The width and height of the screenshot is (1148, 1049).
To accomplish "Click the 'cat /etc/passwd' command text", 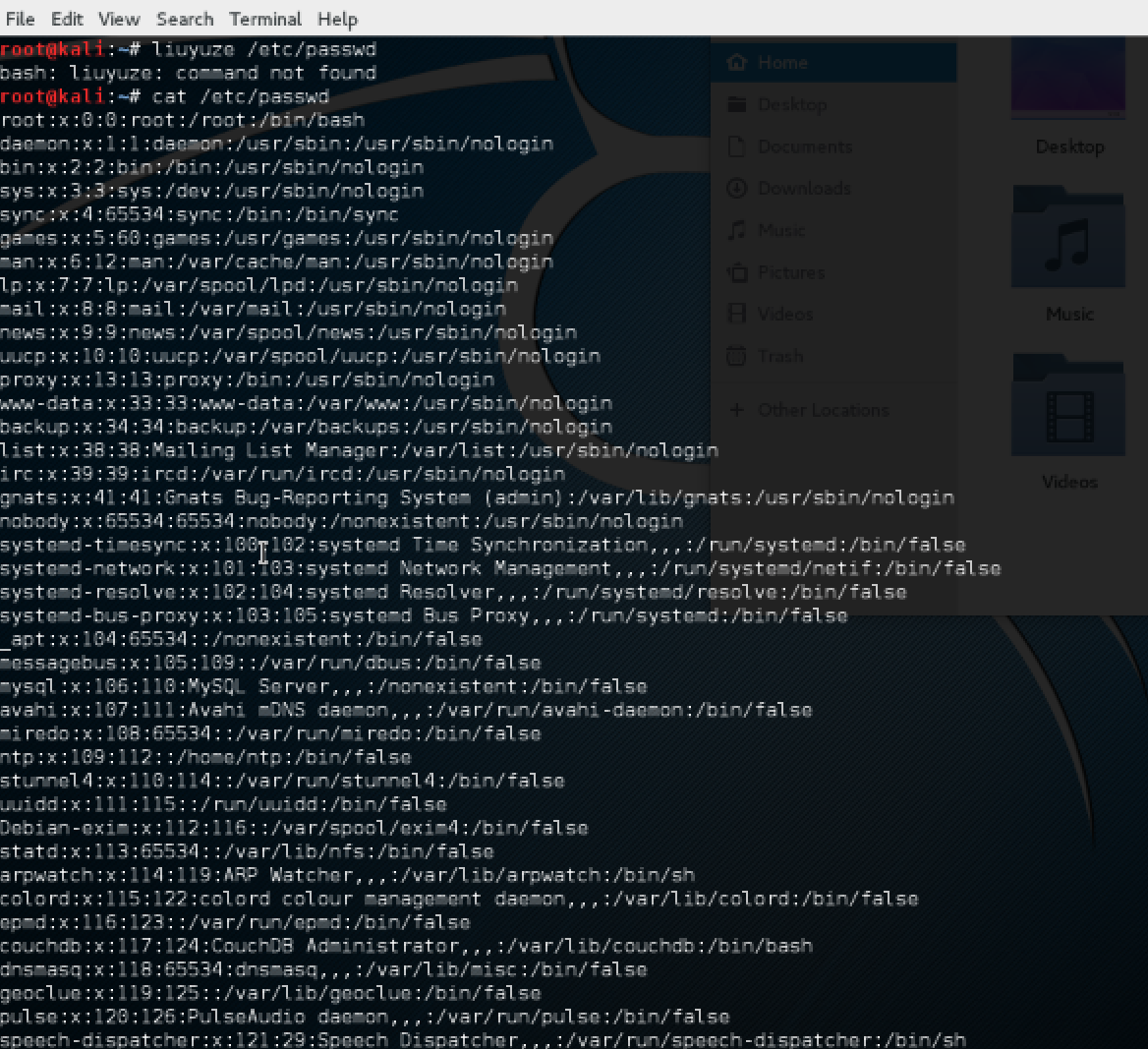I will pyautogui.click(x=241, y=96).
